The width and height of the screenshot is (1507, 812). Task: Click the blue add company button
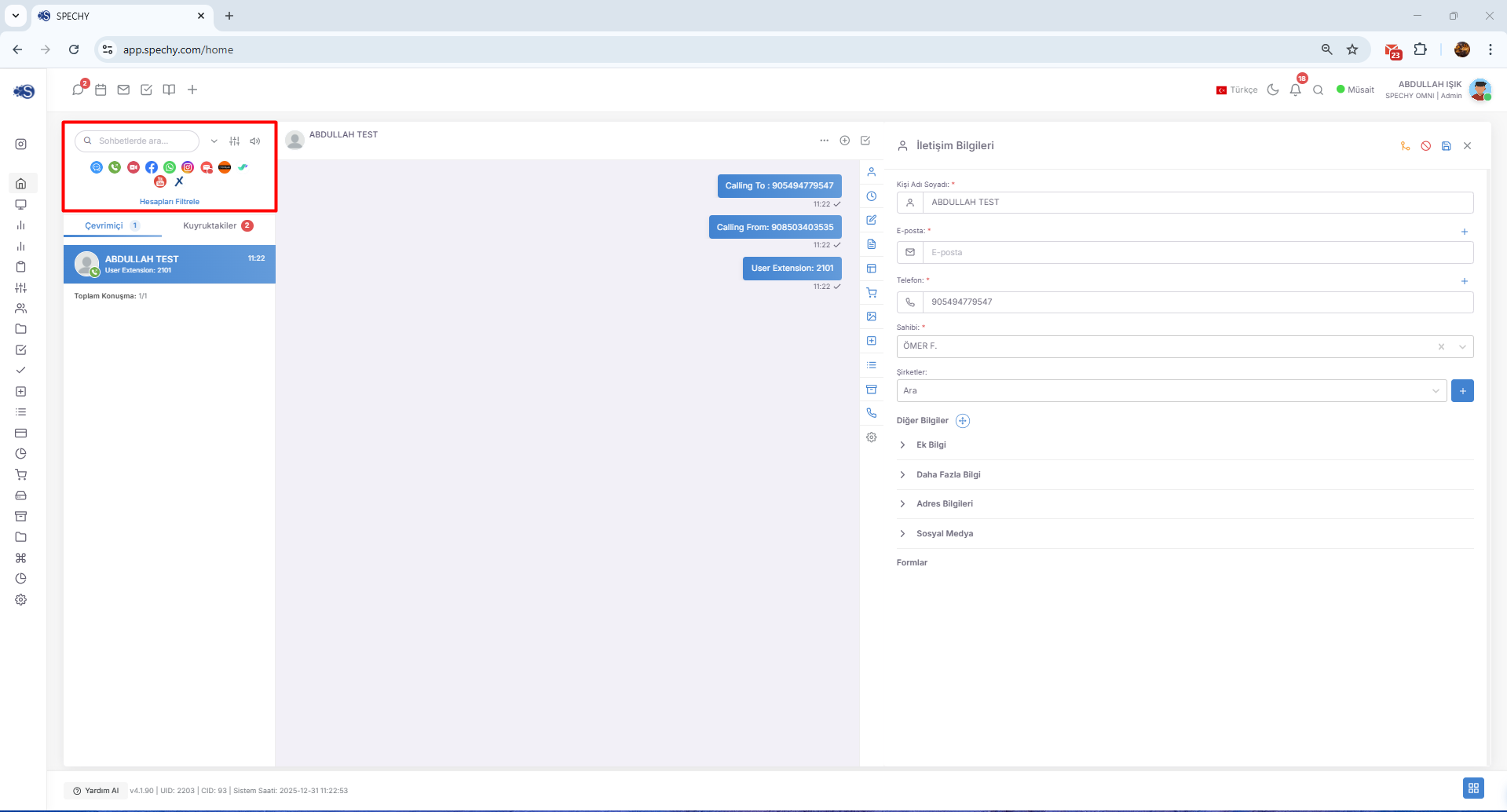[x=1463, y=391]
